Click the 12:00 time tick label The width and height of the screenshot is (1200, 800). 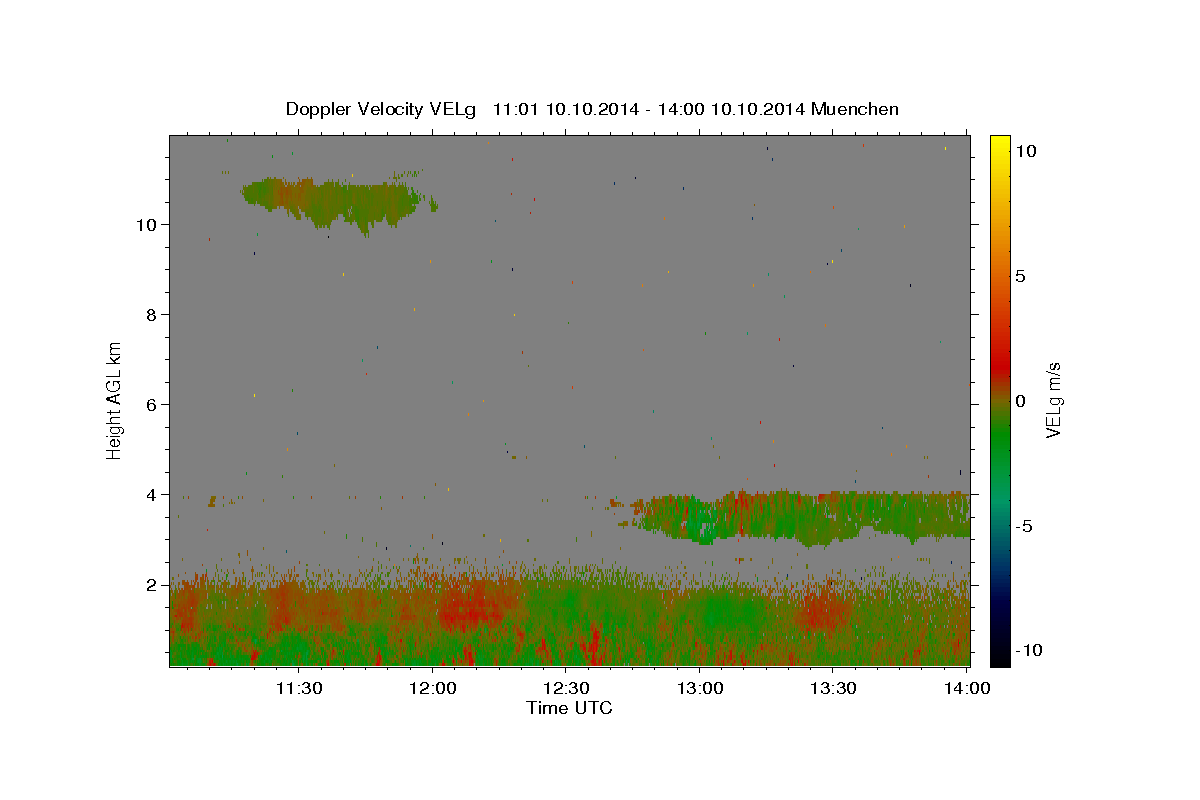pos(432,688)
